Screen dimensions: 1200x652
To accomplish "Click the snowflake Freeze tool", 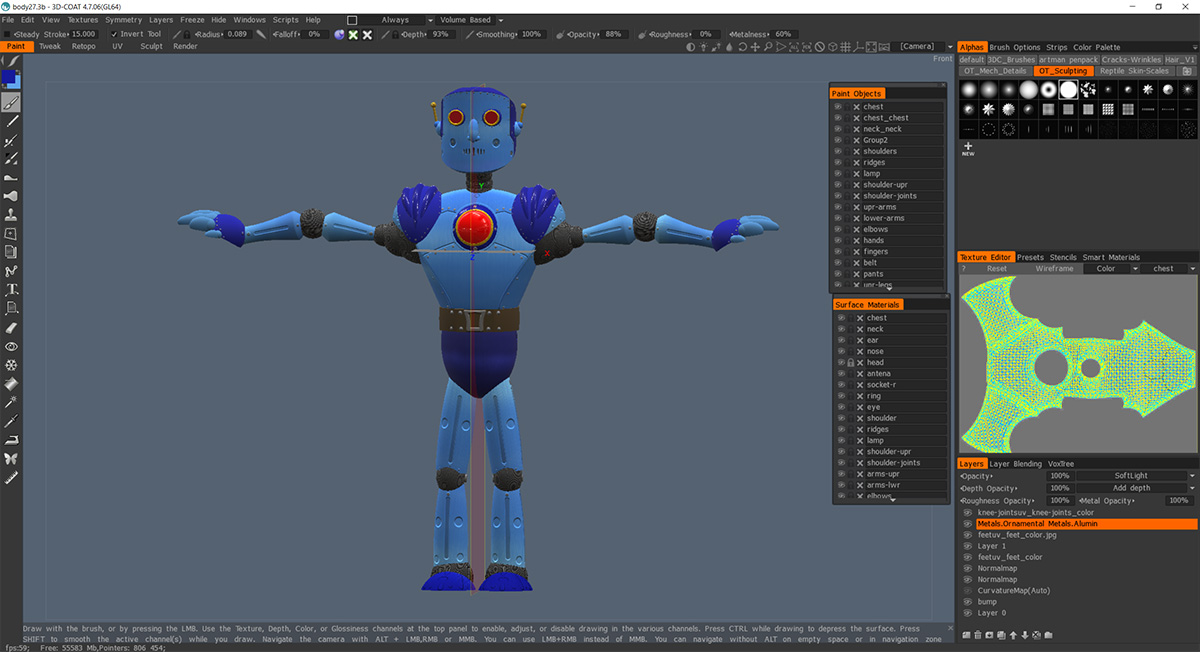I will tap(12, 365).
